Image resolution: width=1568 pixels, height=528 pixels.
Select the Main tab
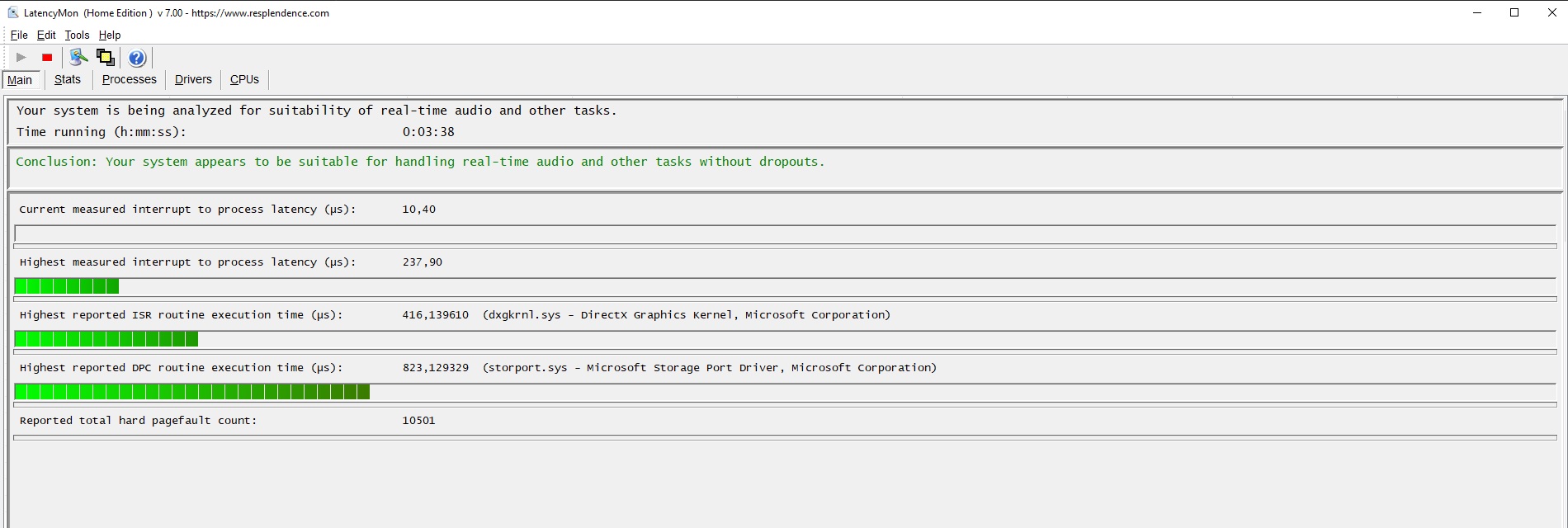point(20,80)
